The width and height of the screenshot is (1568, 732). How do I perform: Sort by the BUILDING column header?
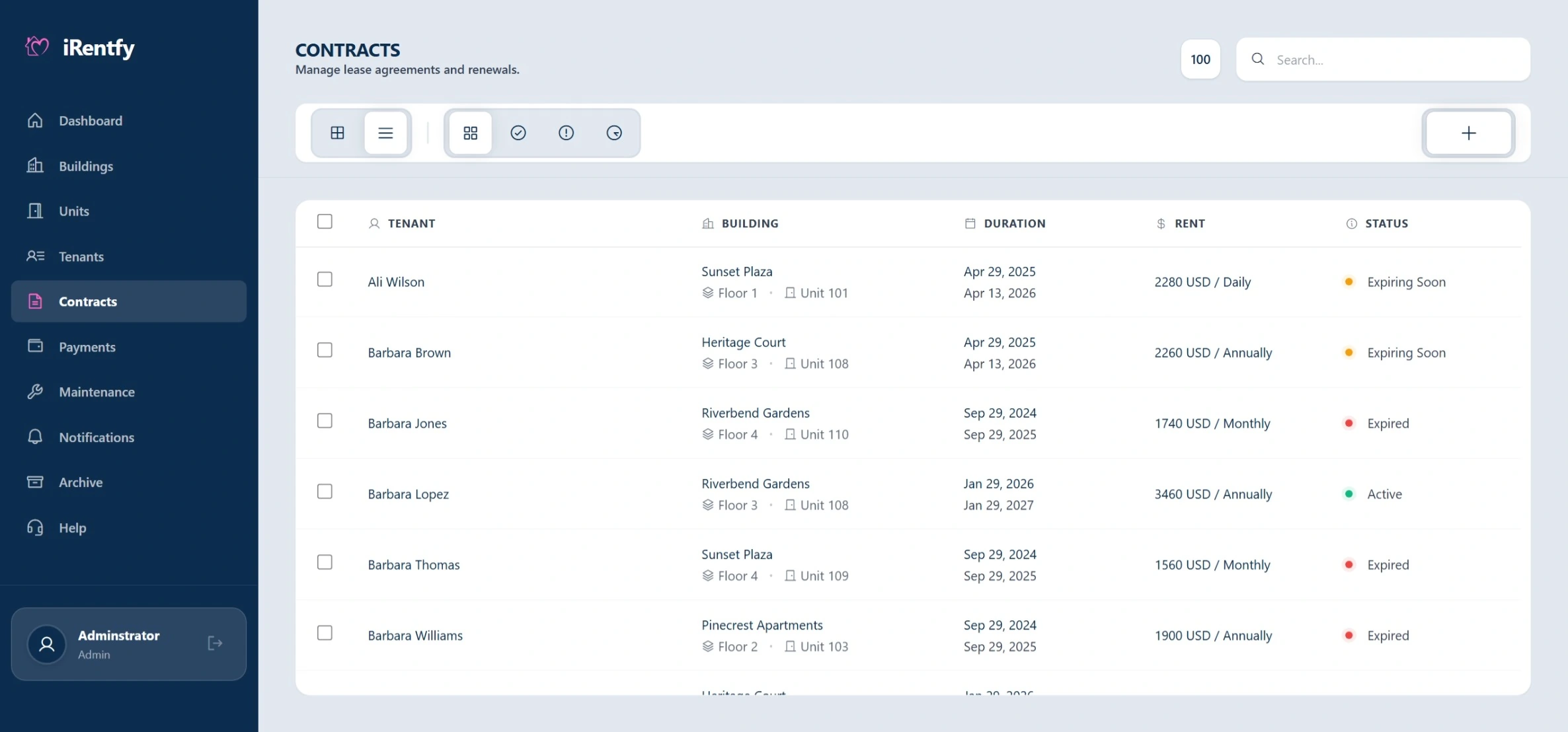[750, 223]
